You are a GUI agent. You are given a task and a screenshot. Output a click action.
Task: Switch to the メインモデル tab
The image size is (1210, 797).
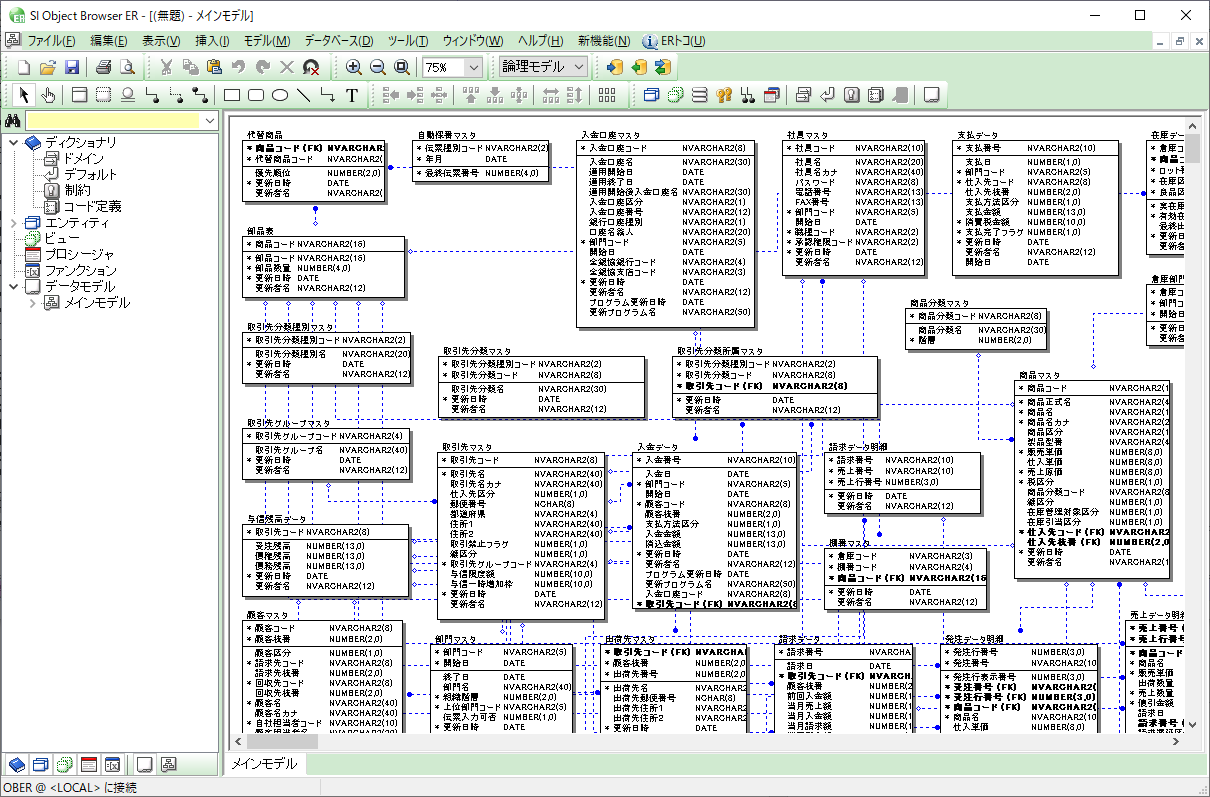point(265,764)
